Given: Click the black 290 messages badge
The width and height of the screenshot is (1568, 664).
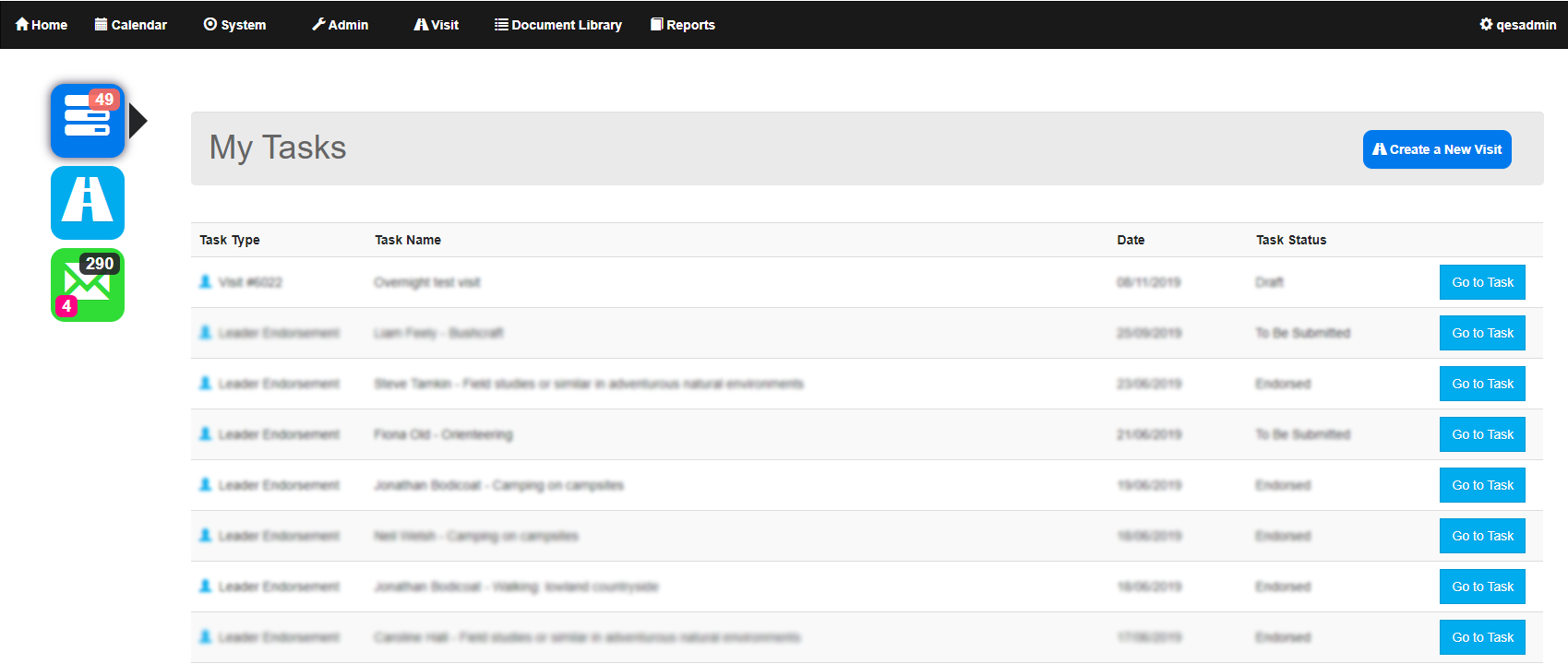Looking at the screenshot, I should coord(99,264).
